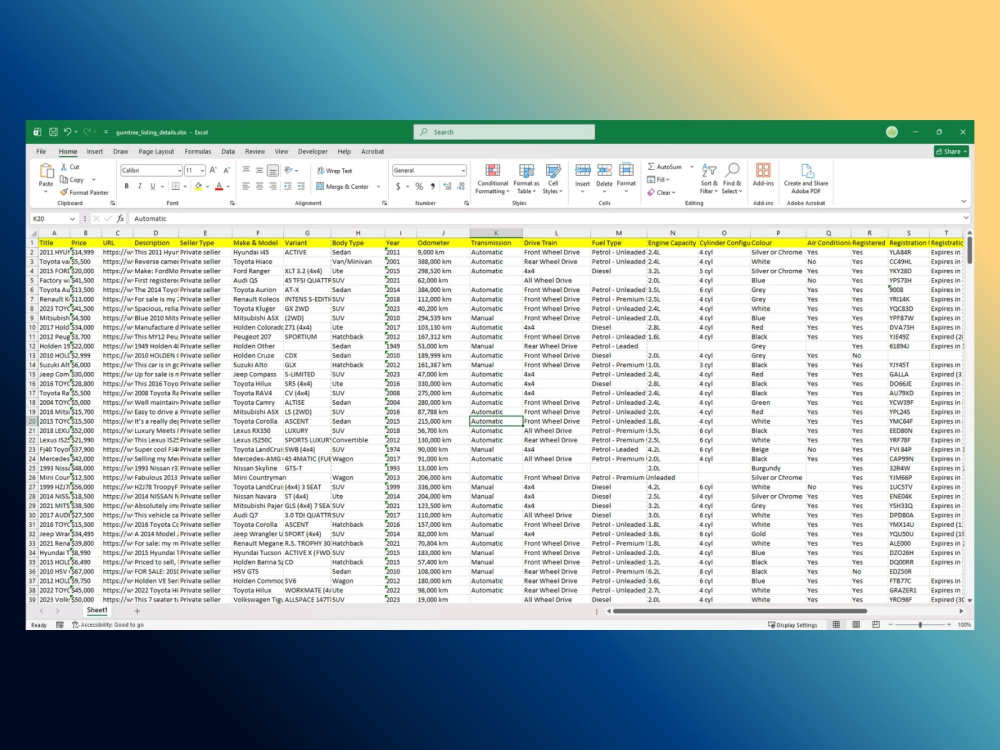Open the borders icon in Font group
The image size is (1000, 750).
point(175,186)
